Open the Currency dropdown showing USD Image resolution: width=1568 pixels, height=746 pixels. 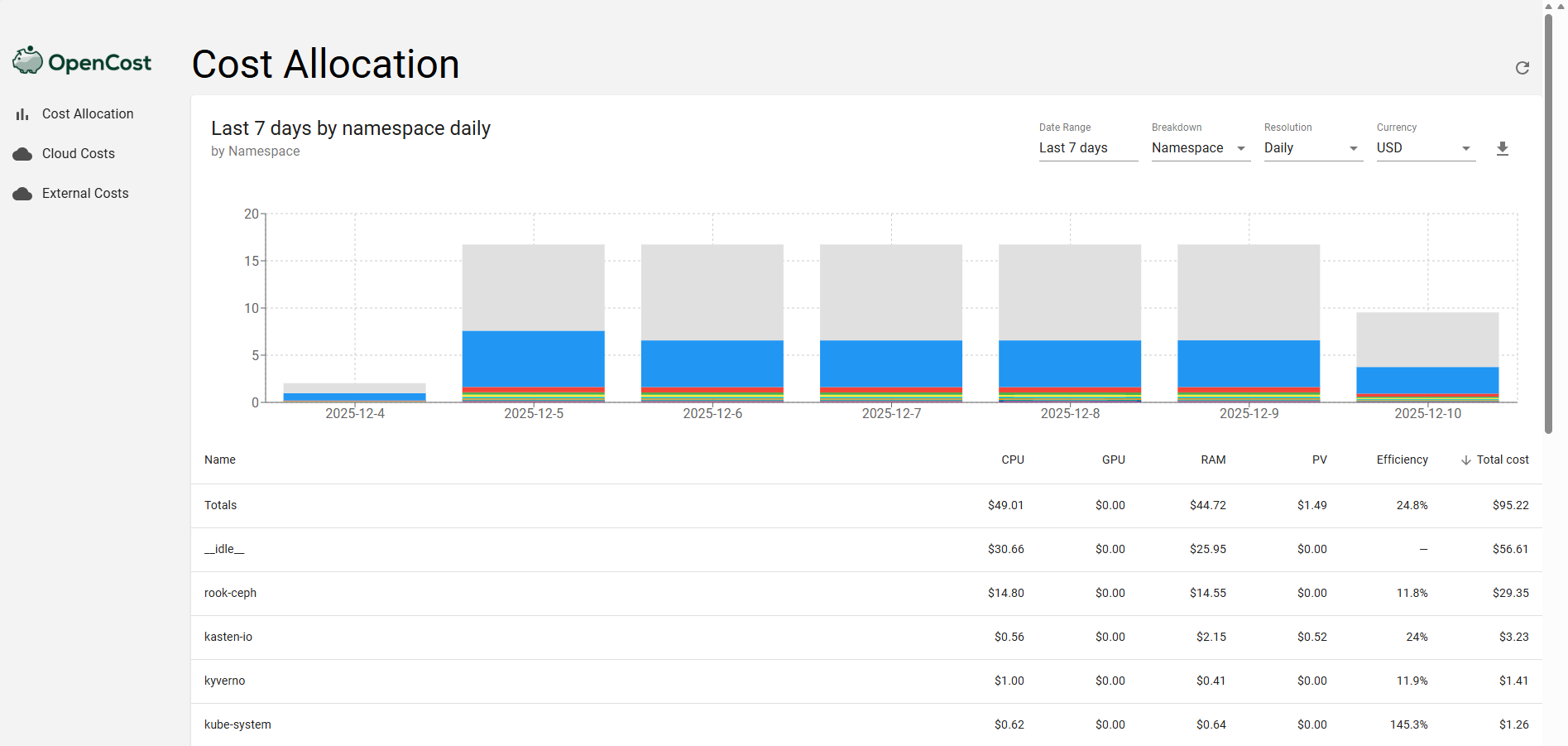click(x=1466, y=148)
